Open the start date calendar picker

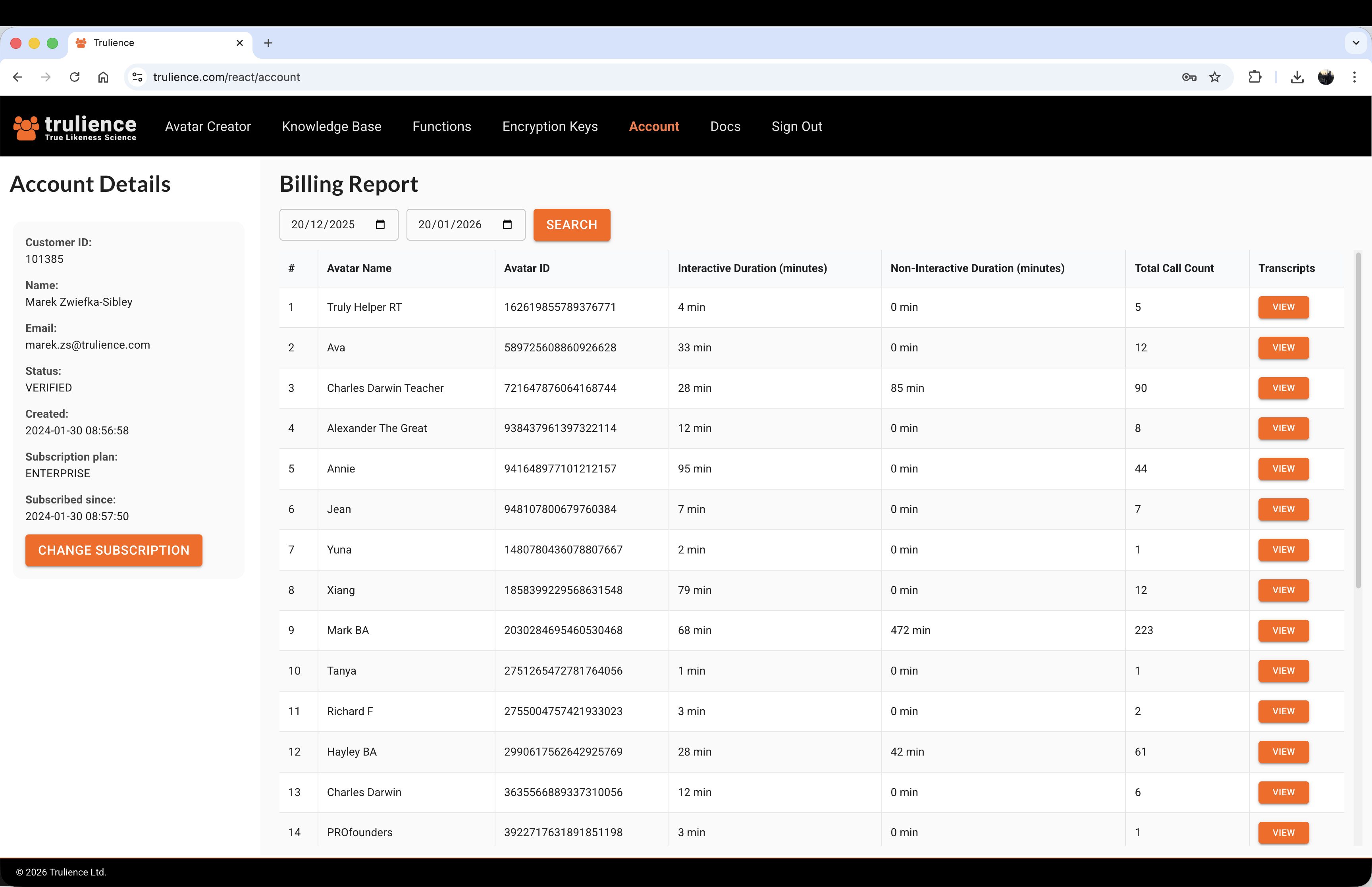[x=381, y=225]
